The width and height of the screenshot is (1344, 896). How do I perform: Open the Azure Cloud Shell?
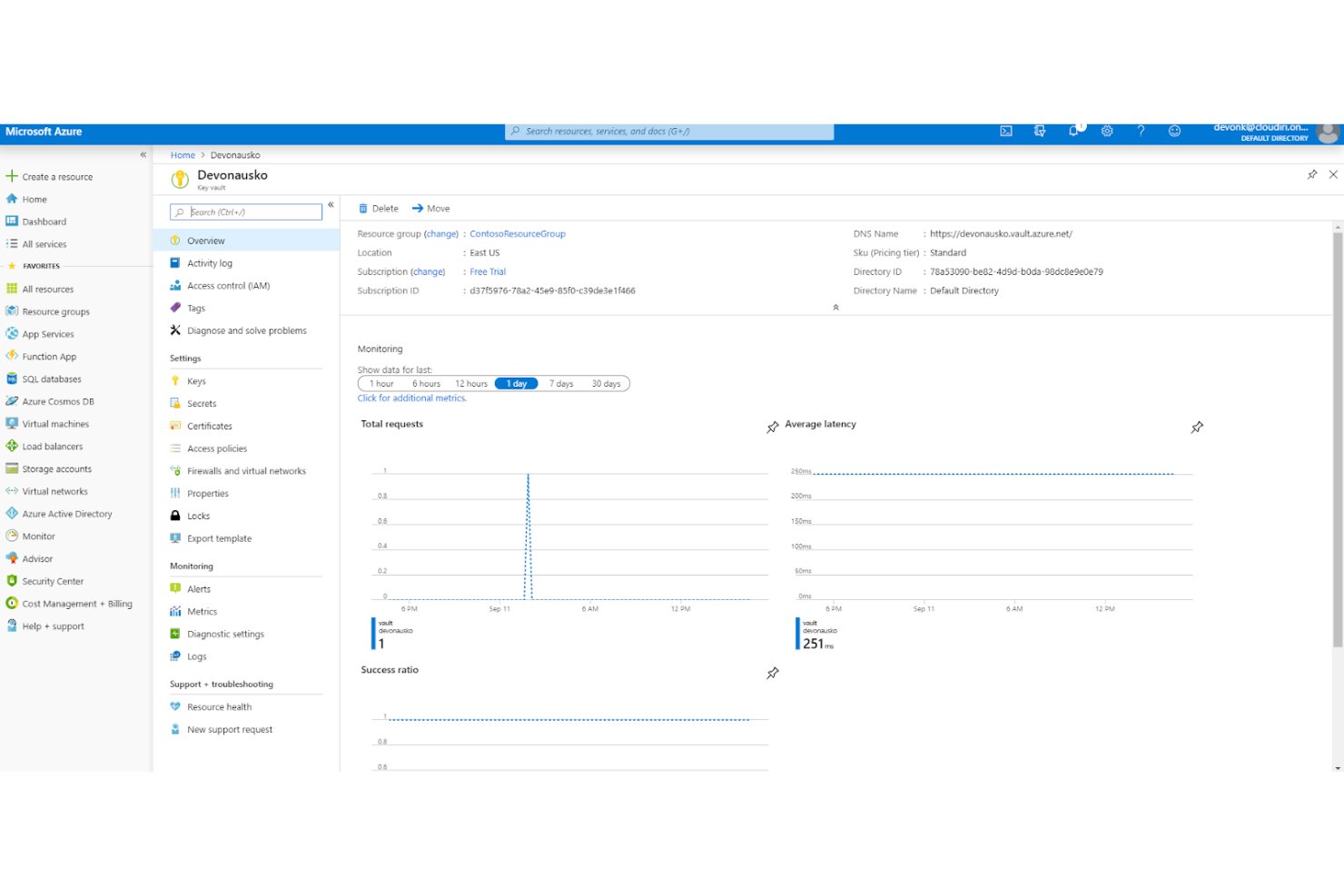tap(1005, 131)
